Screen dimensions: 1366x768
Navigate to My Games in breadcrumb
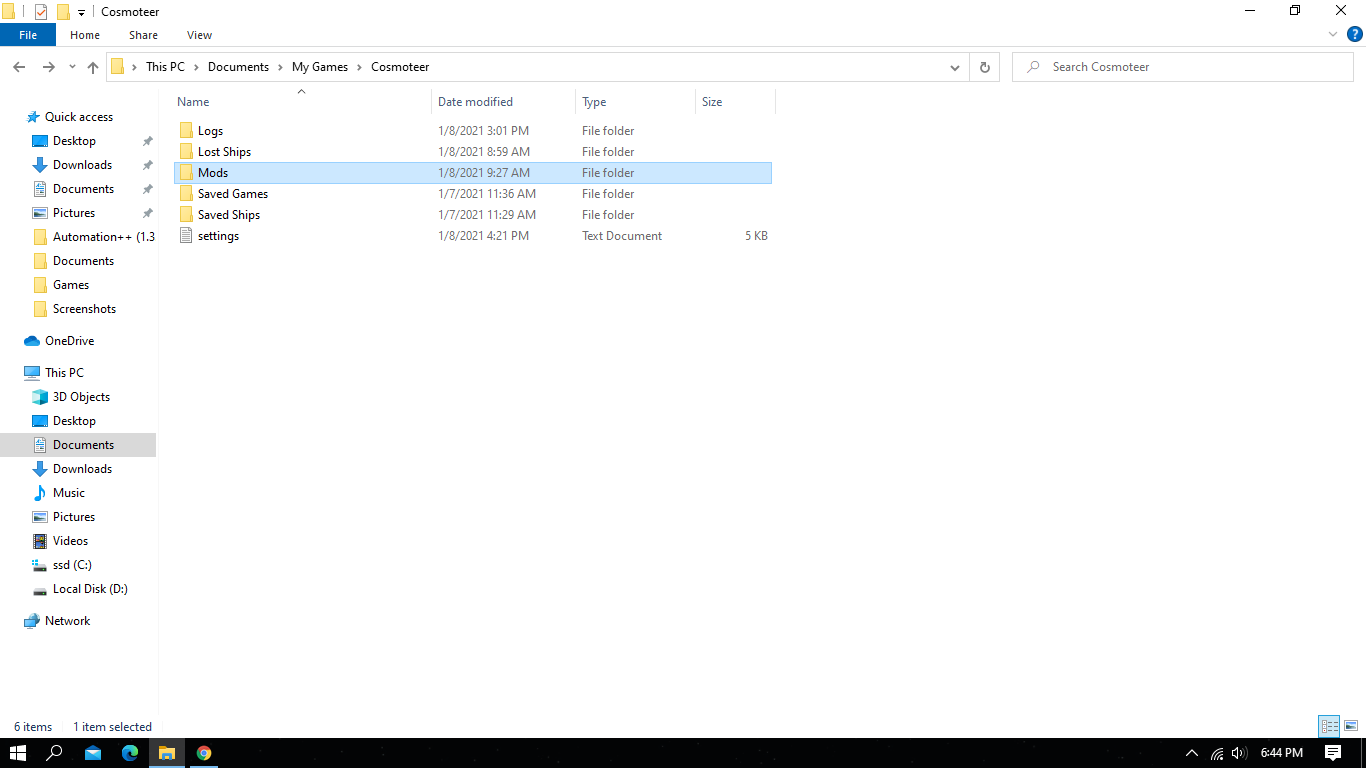pos(319,67)
